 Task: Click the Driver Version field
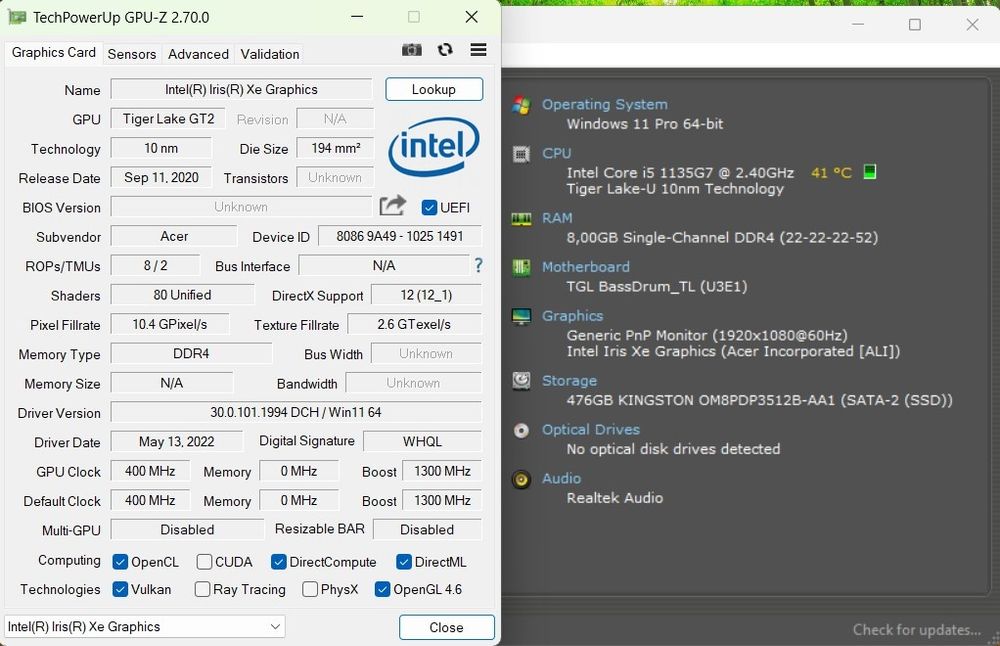(x=296, y=412)
